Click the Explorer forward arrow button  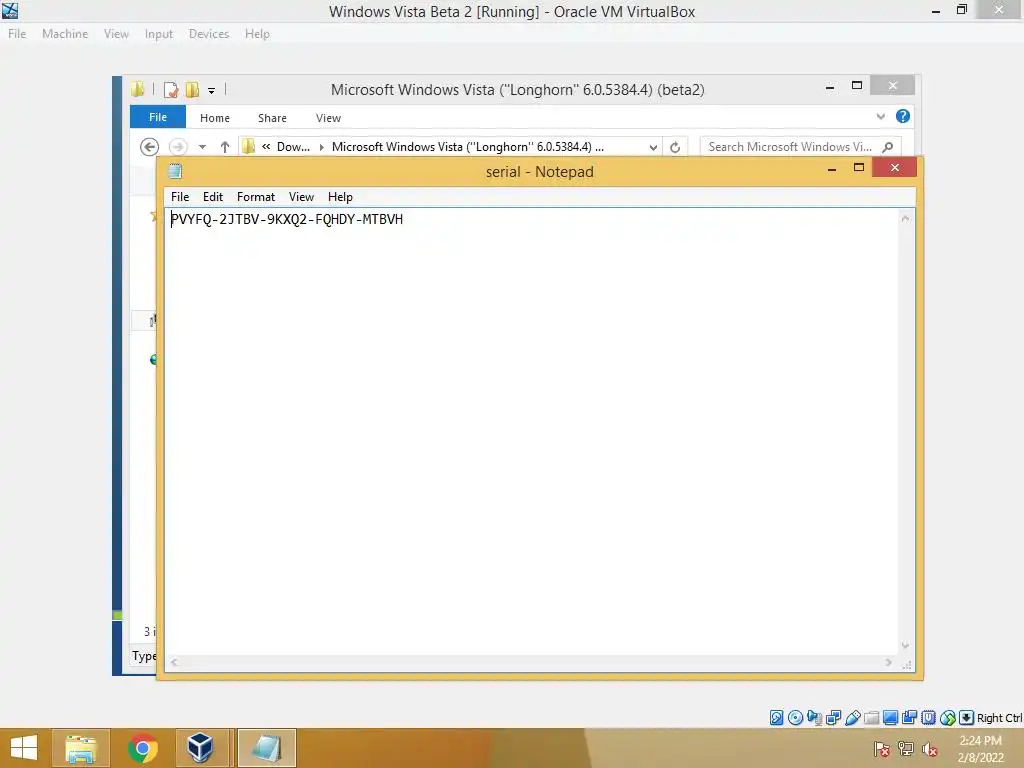tap(178, 147)
